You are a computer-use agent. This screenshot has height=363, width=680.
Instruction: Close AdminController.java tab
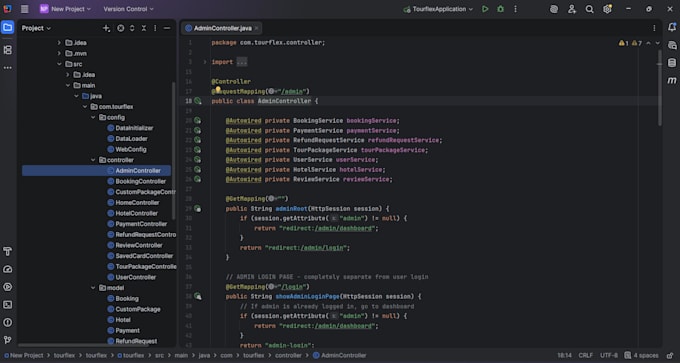256,28
